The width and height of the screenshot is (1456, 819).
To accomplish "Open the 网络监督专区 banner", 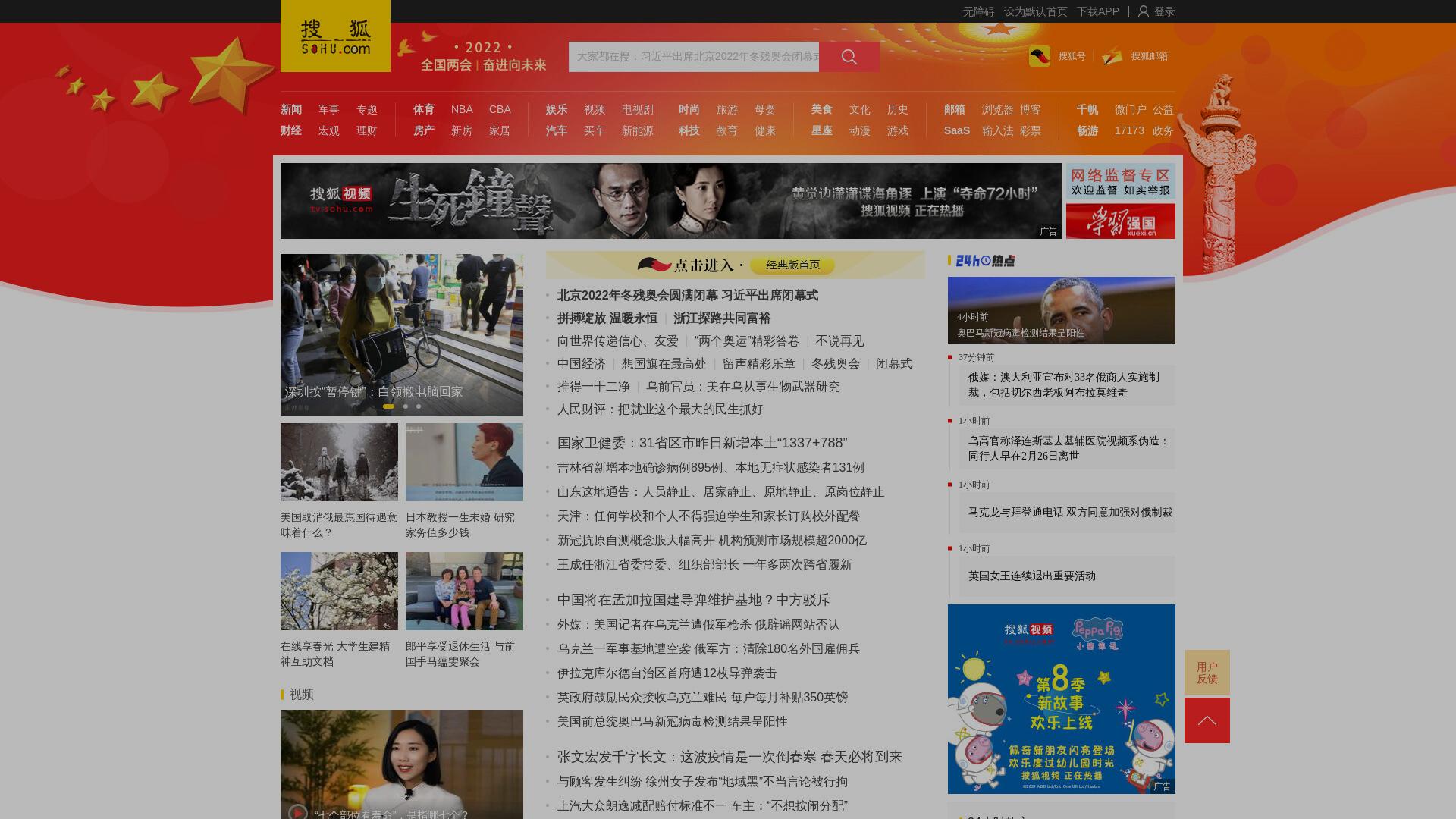I will click(1121, 180).
